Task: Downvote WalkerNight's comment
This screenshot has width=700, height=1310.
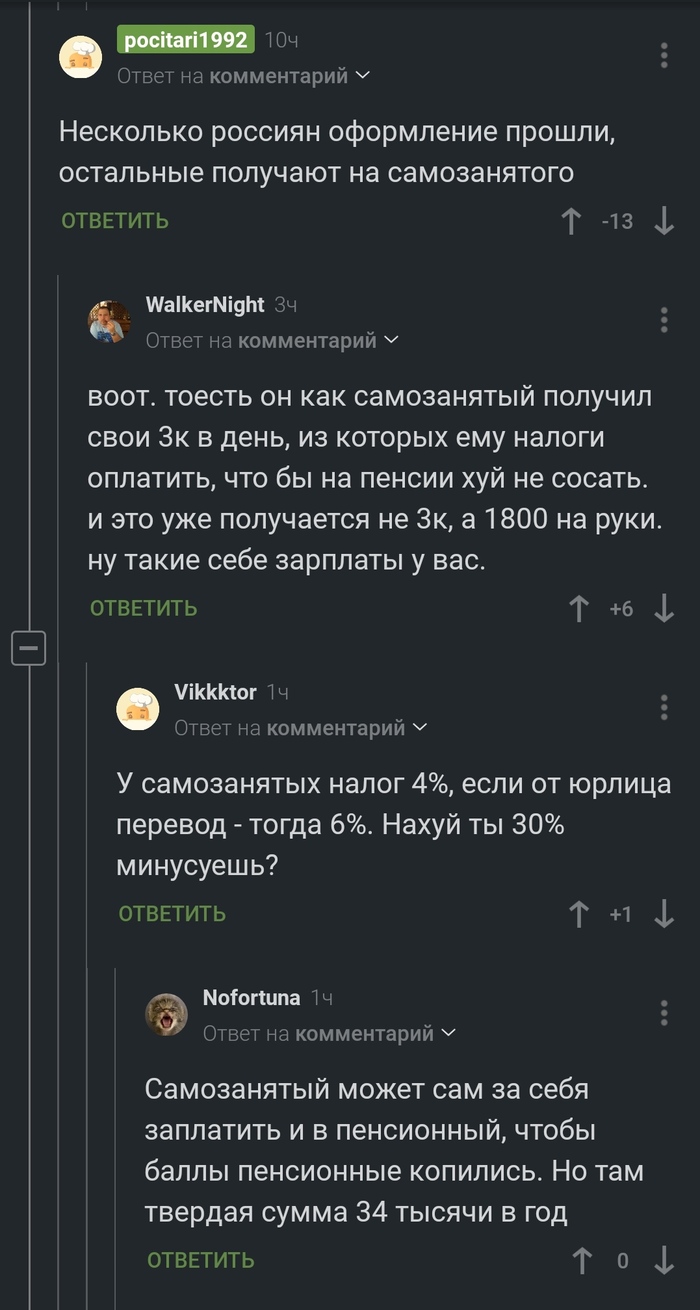Action: click(x=664, y=608)
